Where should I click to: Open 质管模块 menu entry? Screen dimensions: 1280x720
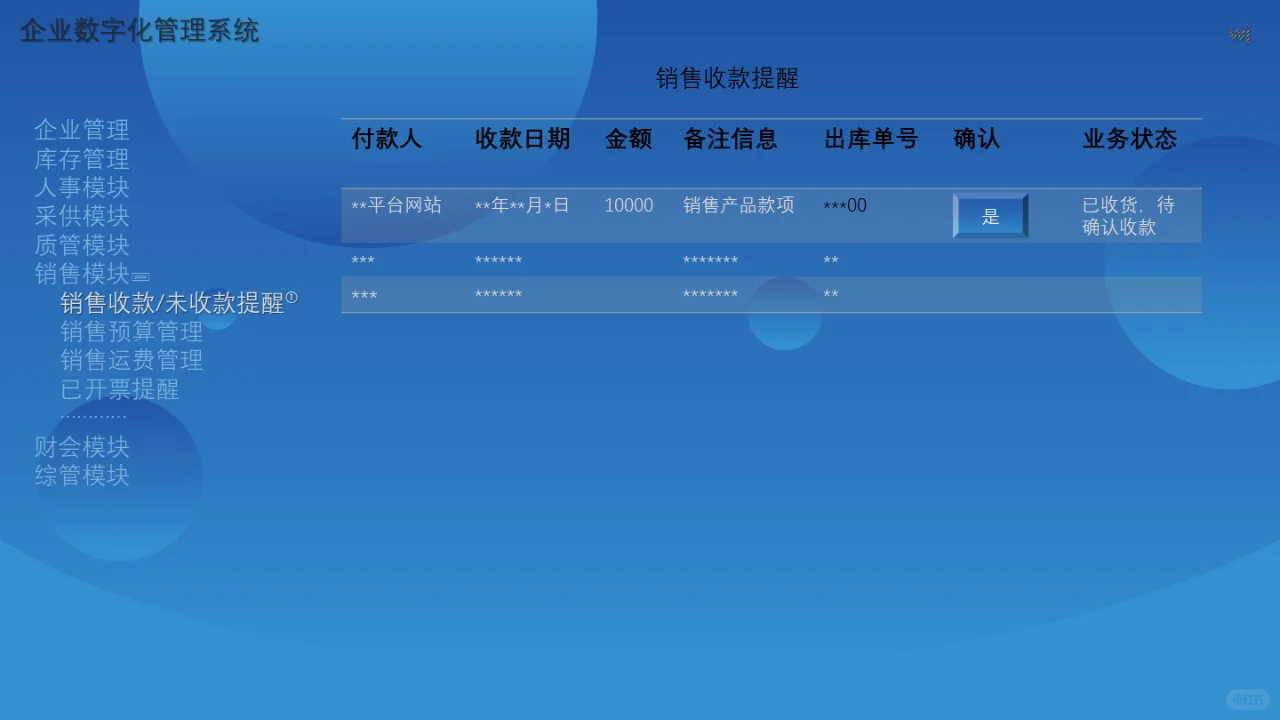(x=82, y=245)
